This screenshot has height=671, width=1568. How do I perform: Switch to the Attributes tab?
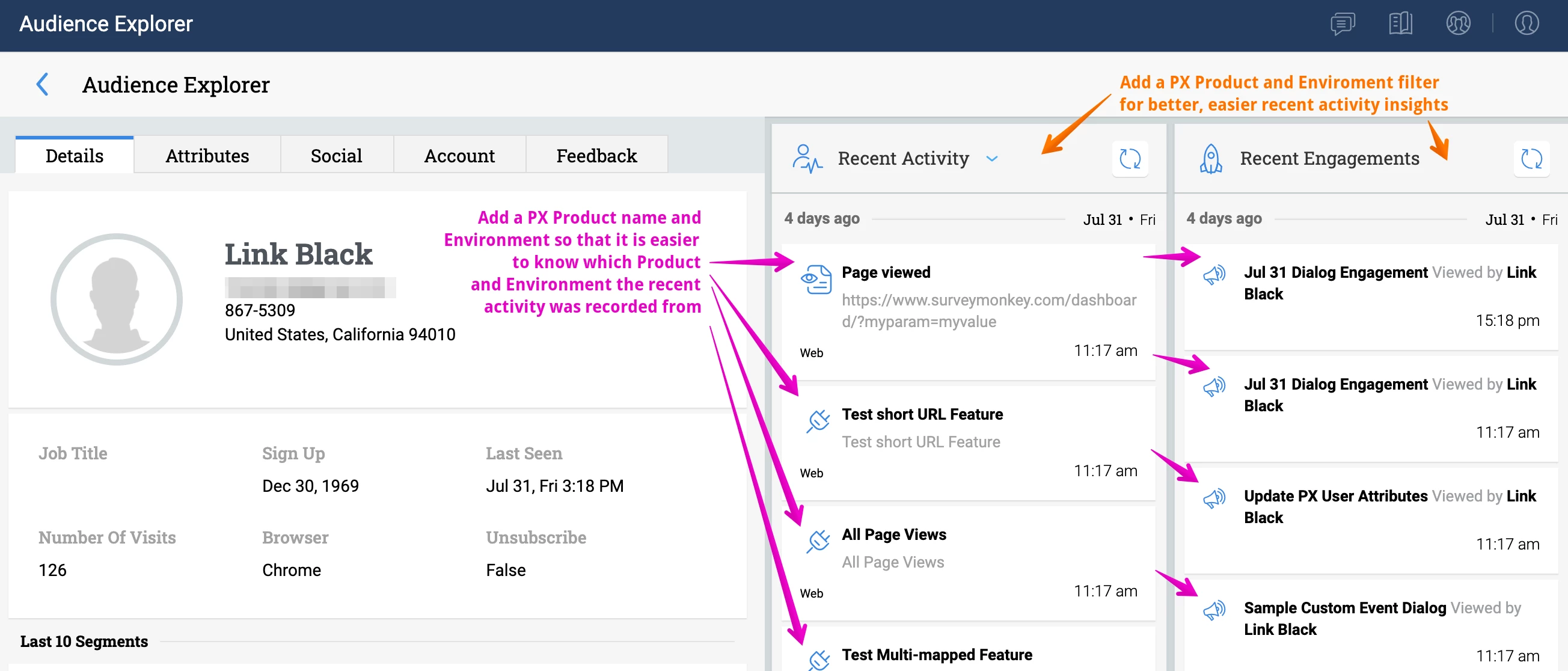pyautogui.click(x=207, y=156)
